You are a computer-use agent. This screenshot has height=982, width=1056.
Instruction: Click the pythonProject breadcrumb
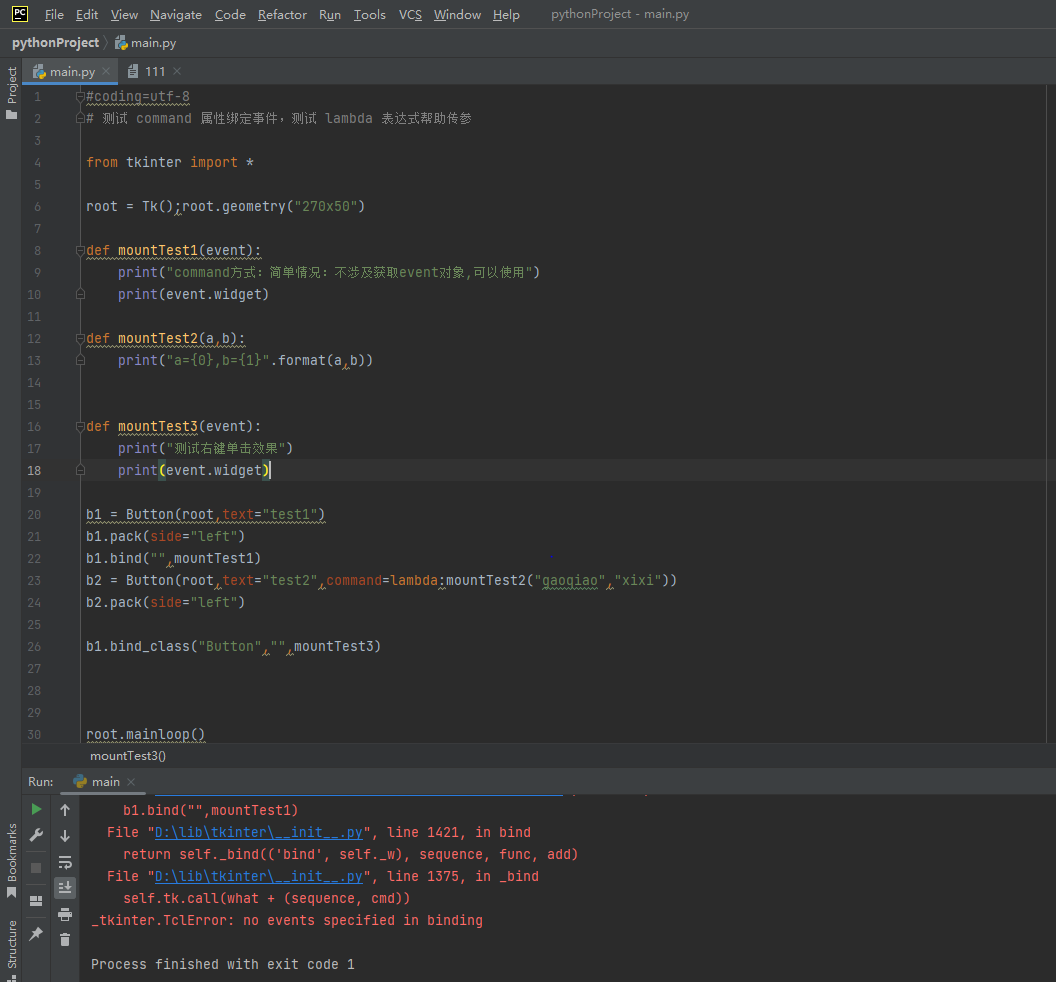tap(55, 42)
